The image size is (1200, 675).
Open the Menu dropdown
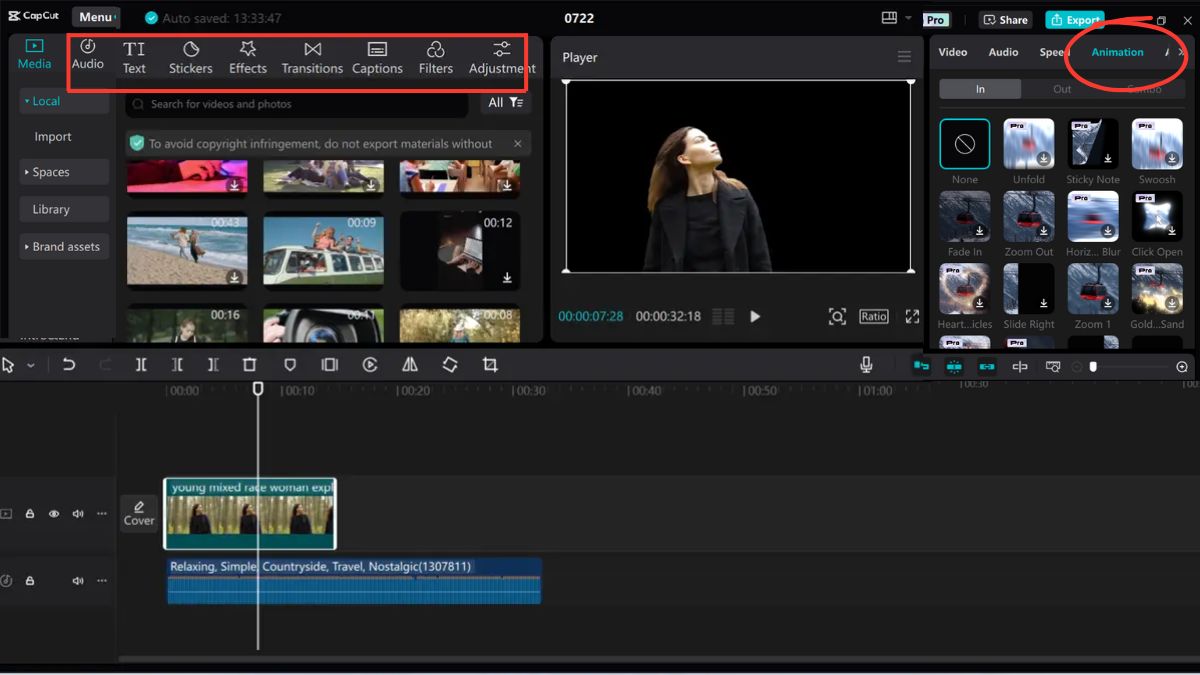point(96,17)
